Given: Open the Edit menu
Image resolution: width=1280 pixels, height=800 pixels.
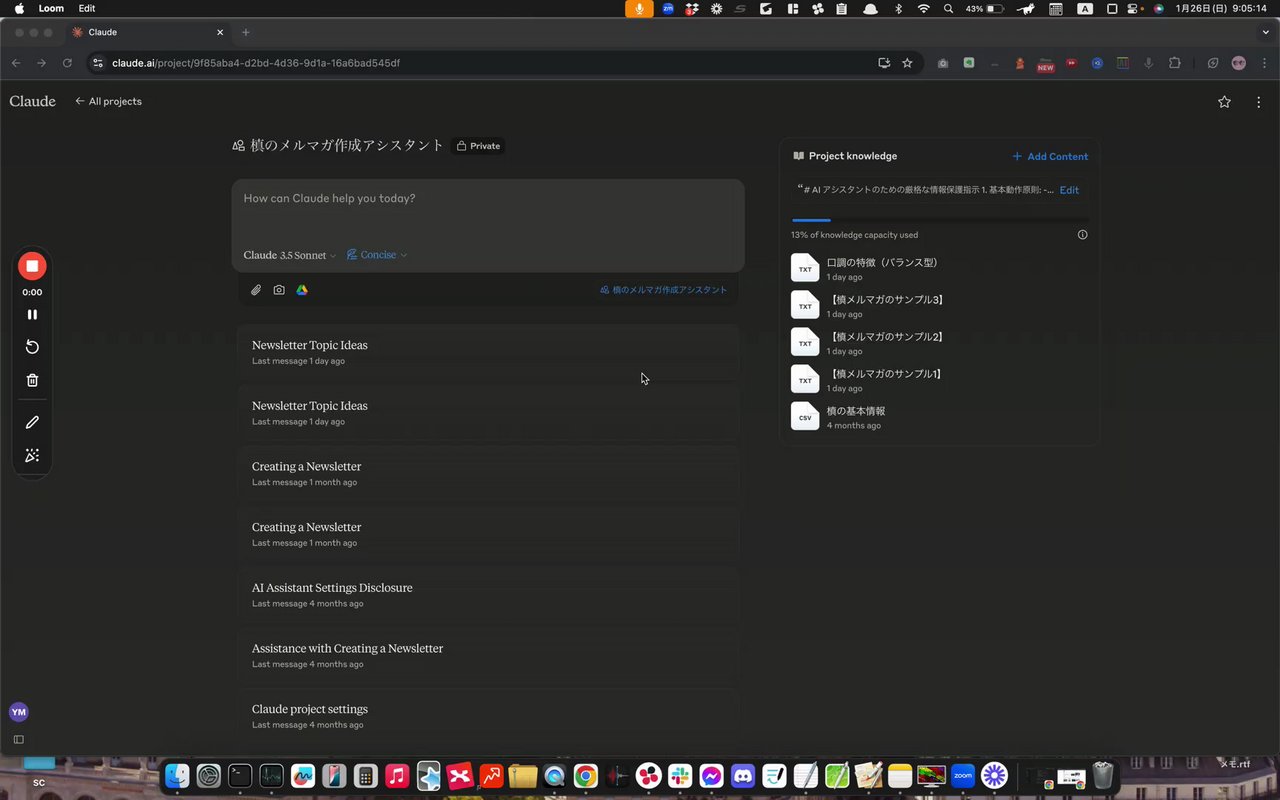Looking at the screenshot, I should coord(87,8).
